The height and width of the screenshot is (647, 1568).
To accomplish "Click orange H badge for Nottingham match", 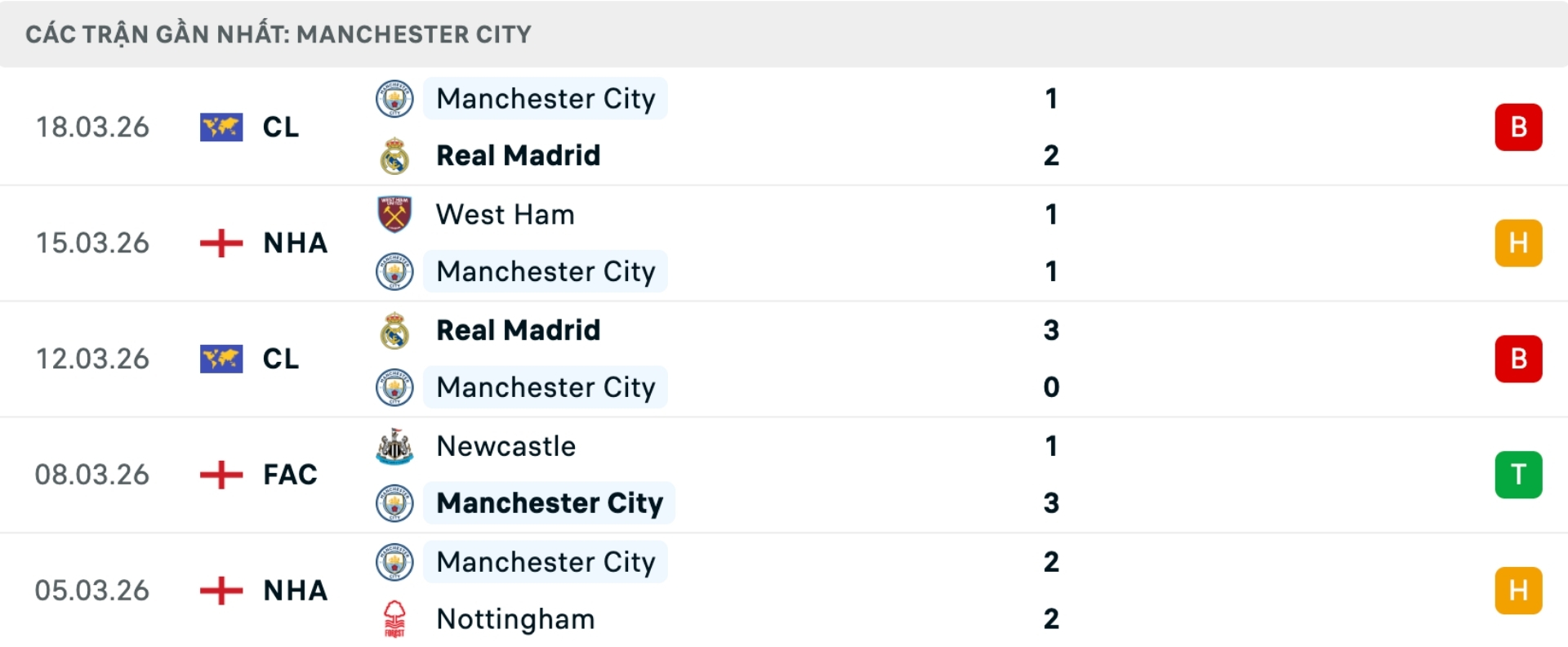I will pos(1518,591).
